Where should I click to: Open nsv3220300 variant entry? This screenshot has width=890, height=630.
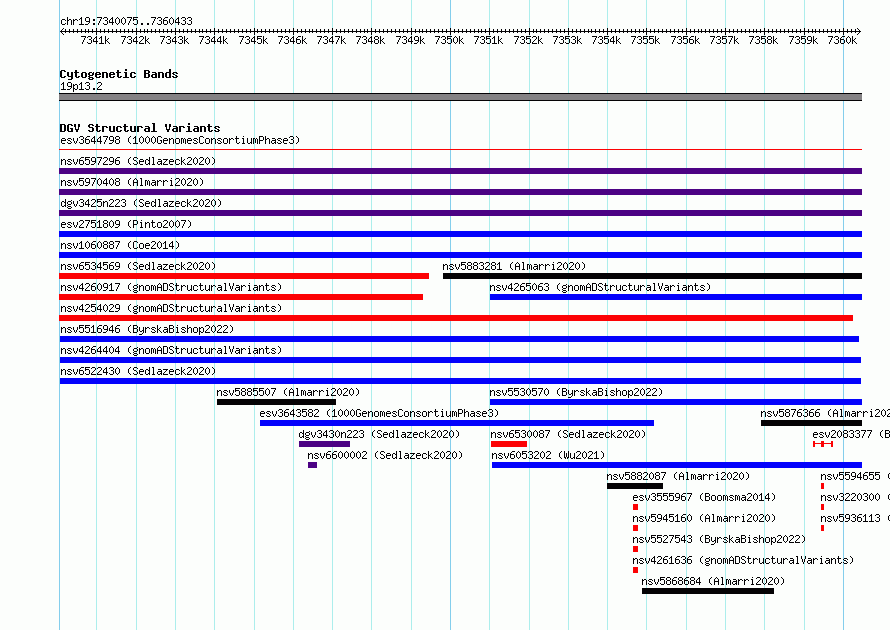855,497
